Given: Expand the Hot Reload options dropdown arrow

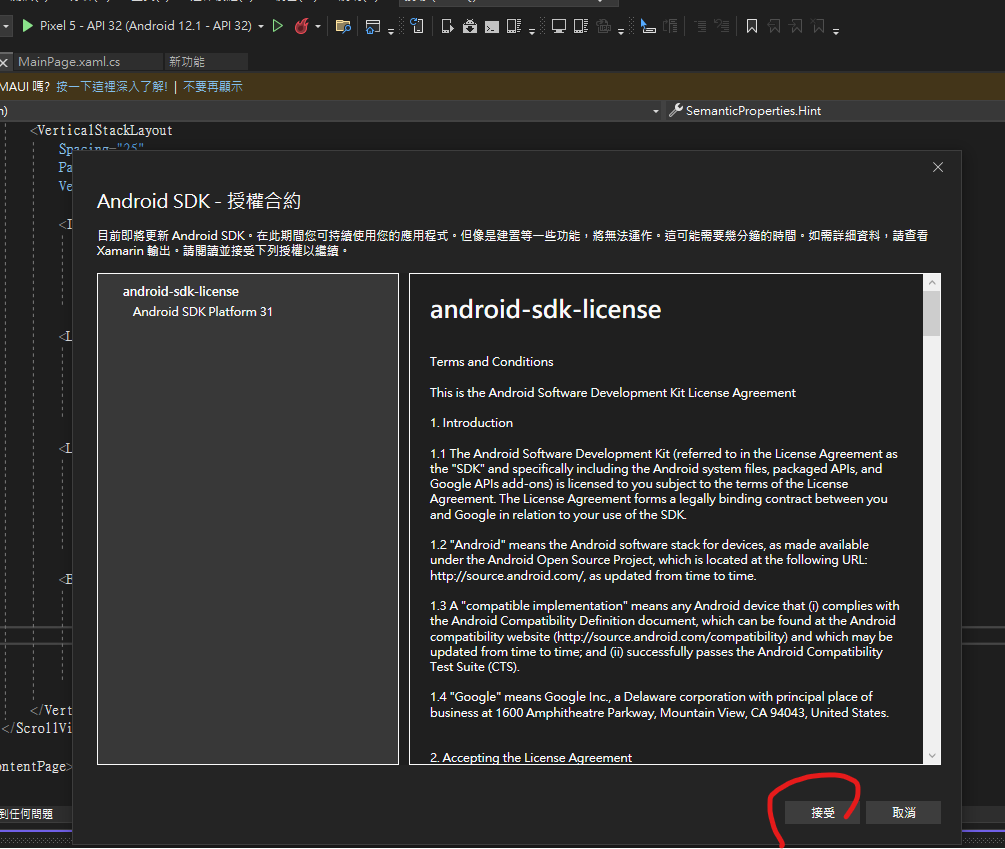Looking at the screenshot, I should pos(318,26).
